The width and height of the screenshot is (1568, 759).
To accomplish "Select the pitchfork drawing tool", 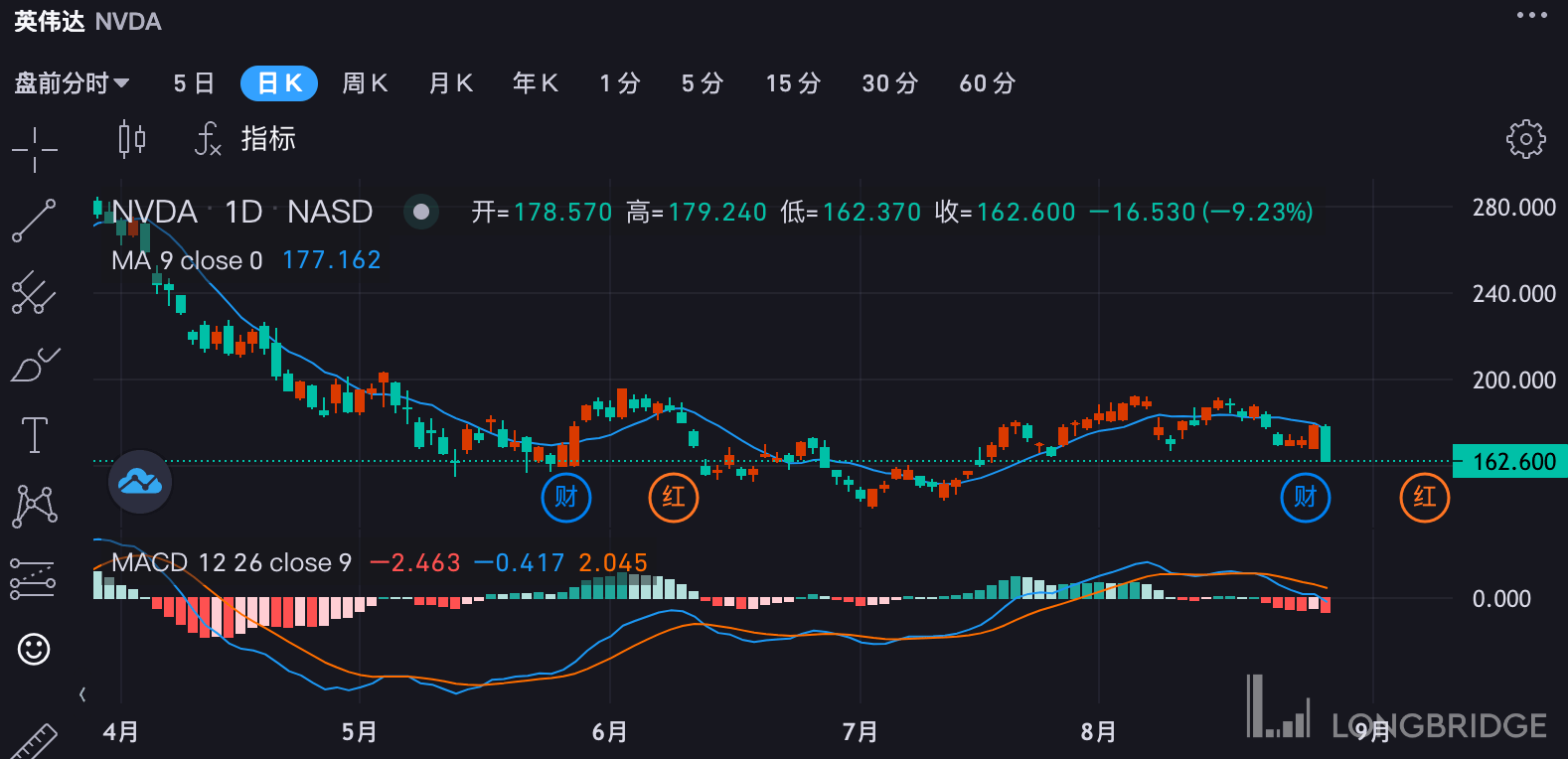I will point(34,292).
